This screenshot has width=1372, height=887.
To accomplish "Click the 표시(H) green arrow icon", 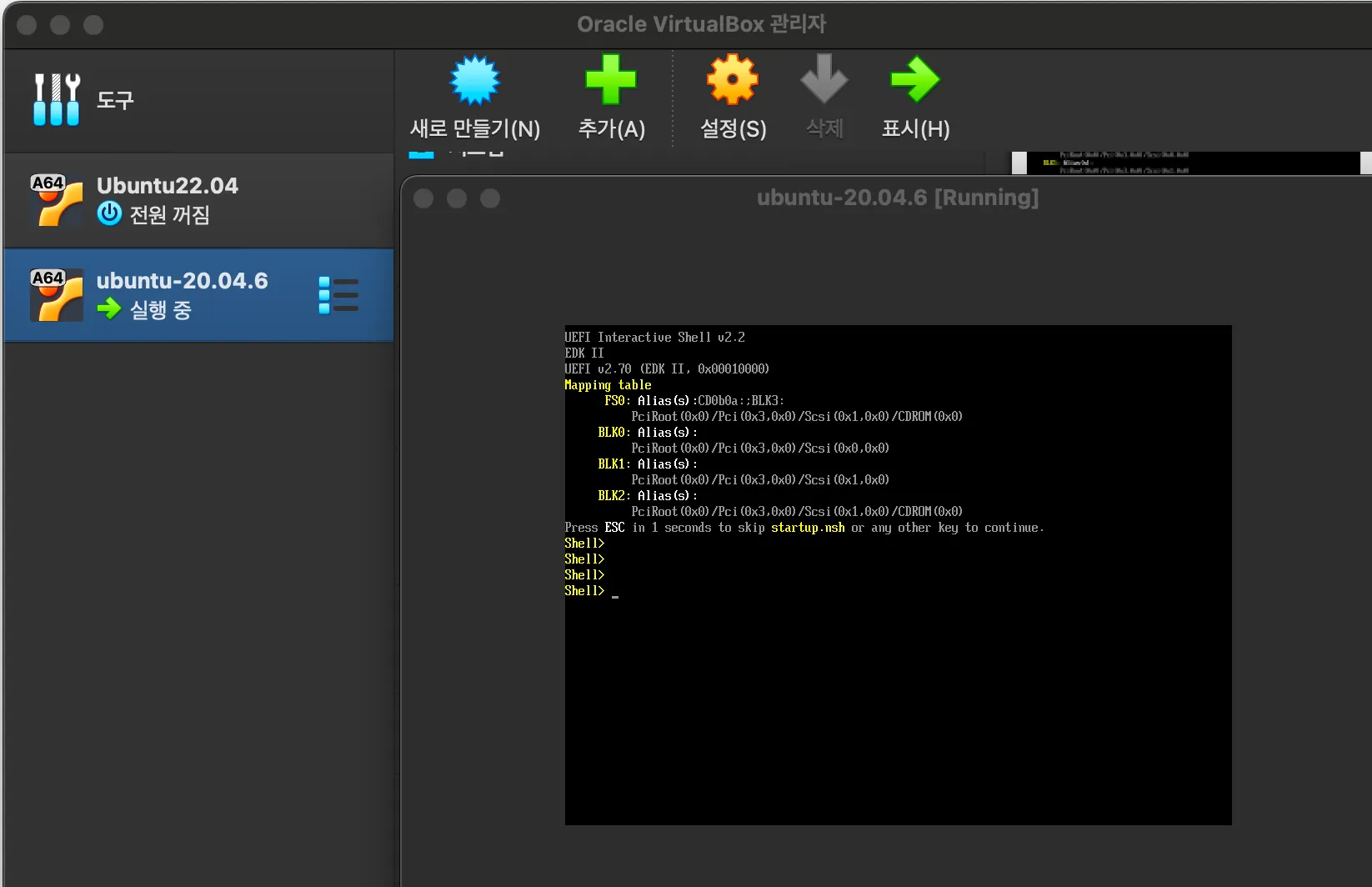I will [915, 80].
